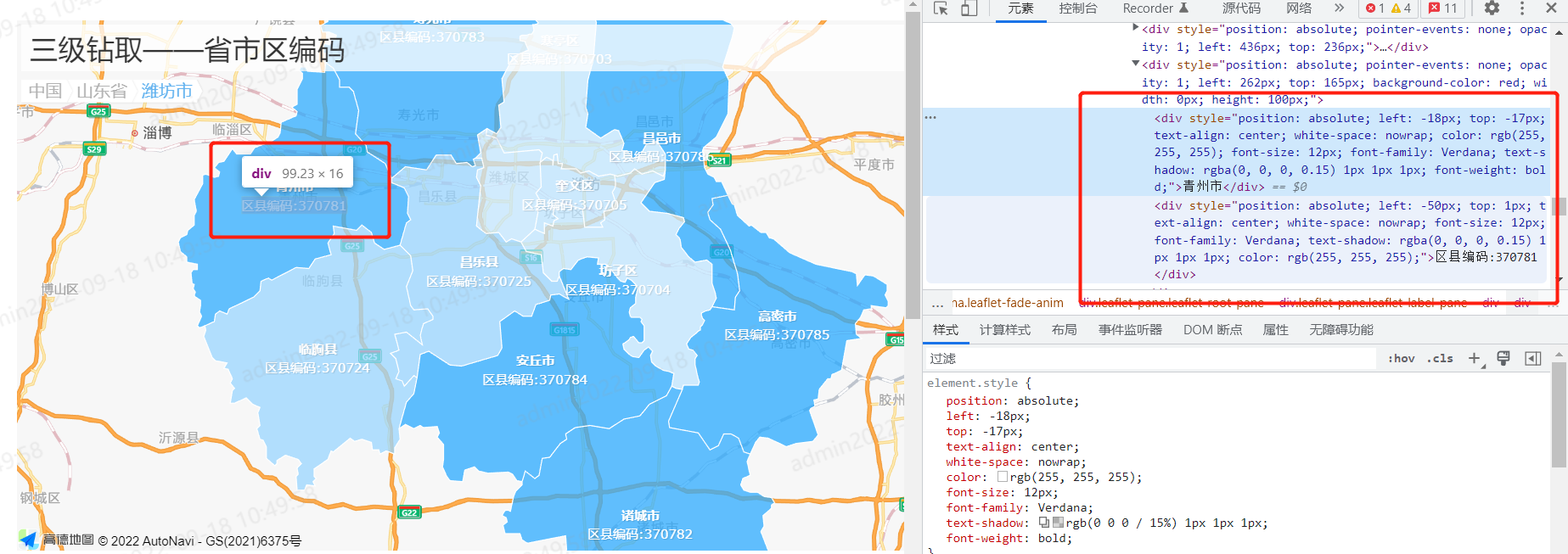
Task: Click breadcrumb div.leaflet-pane.leaflet-label-pane
Action: pos(1373,303)
